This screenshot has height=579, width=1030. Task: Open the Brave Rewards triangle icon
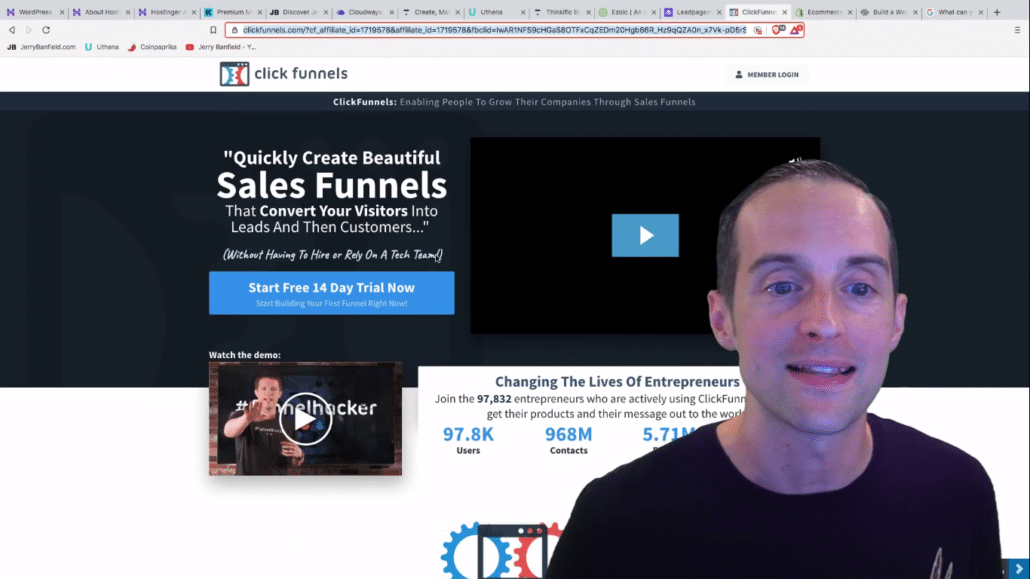click(x=796, y=30)
